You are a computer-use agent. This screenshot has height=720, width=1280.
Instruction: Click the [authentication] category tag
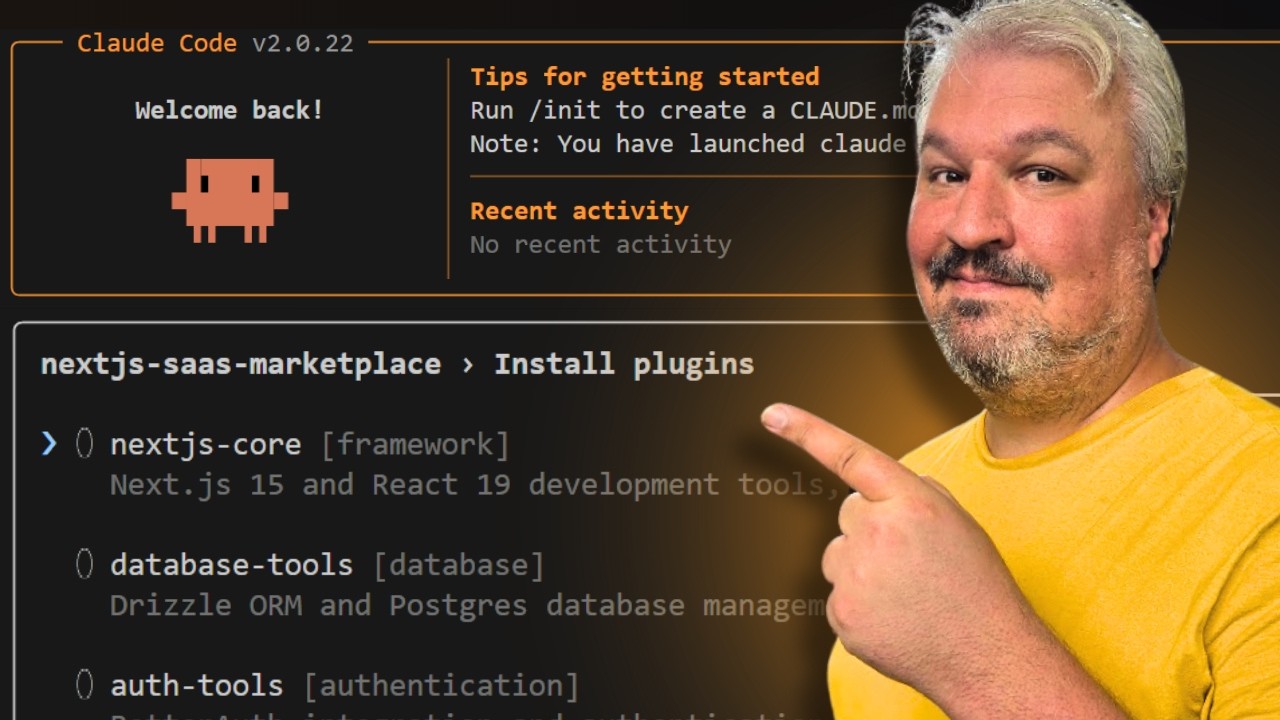click(442, 684)
